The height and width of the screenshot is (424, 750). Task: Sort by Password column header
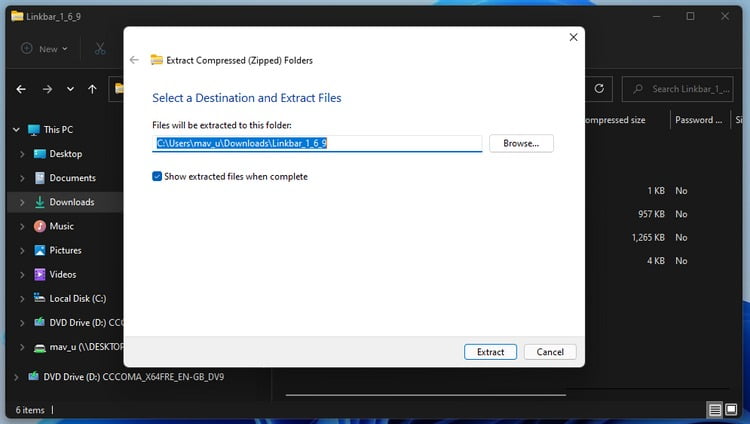click(x=699, y=120)
